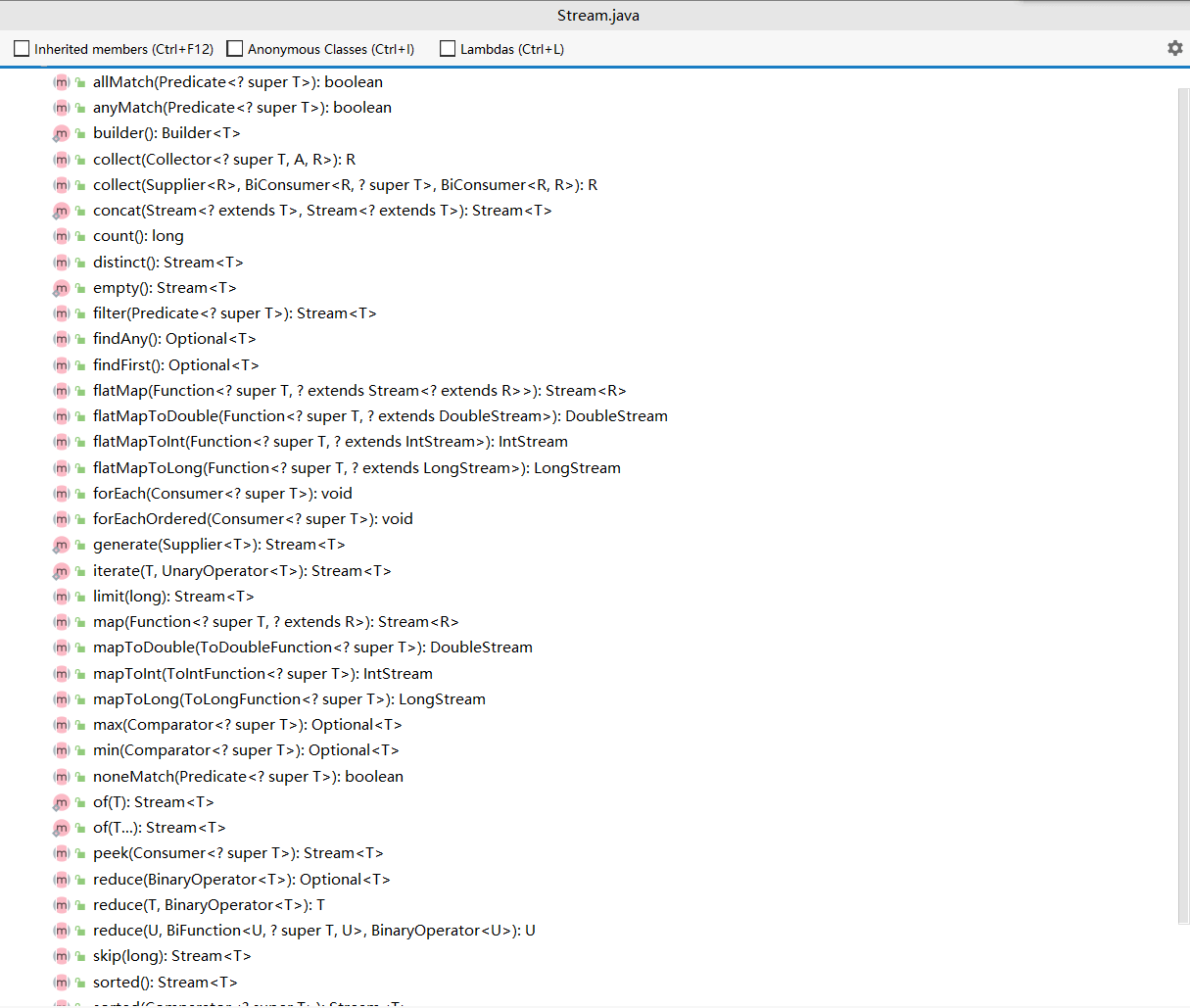Check the Anonymous Classes option

coord(234,47)
